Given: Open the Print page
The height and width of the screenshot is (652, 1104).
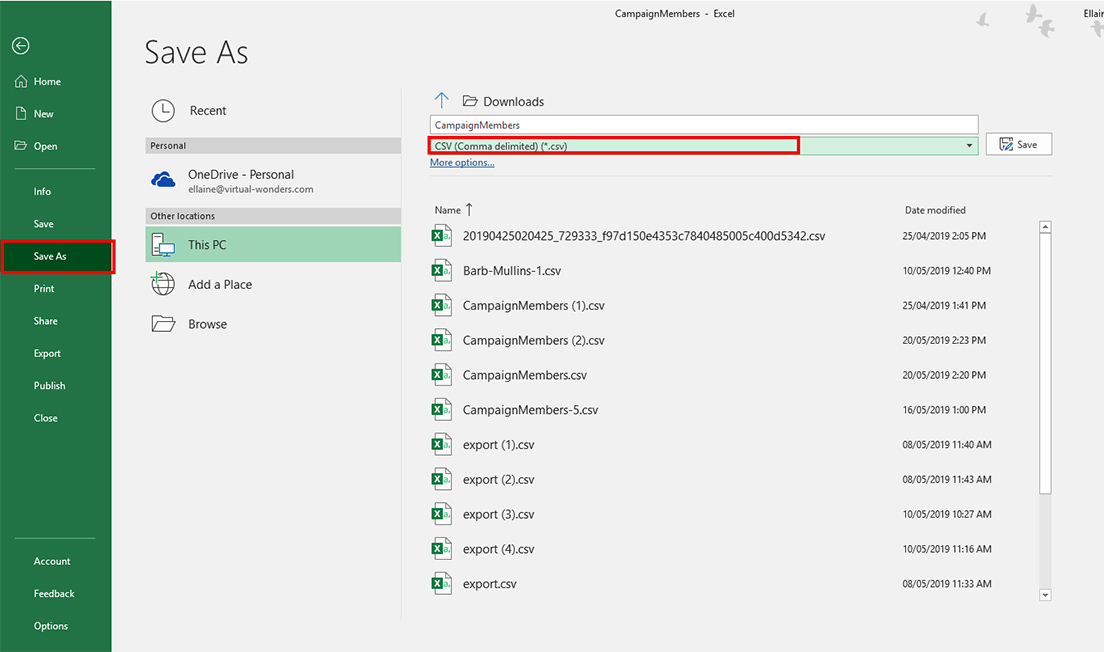Looking at the screenshot, I should [x=44, y=289].
